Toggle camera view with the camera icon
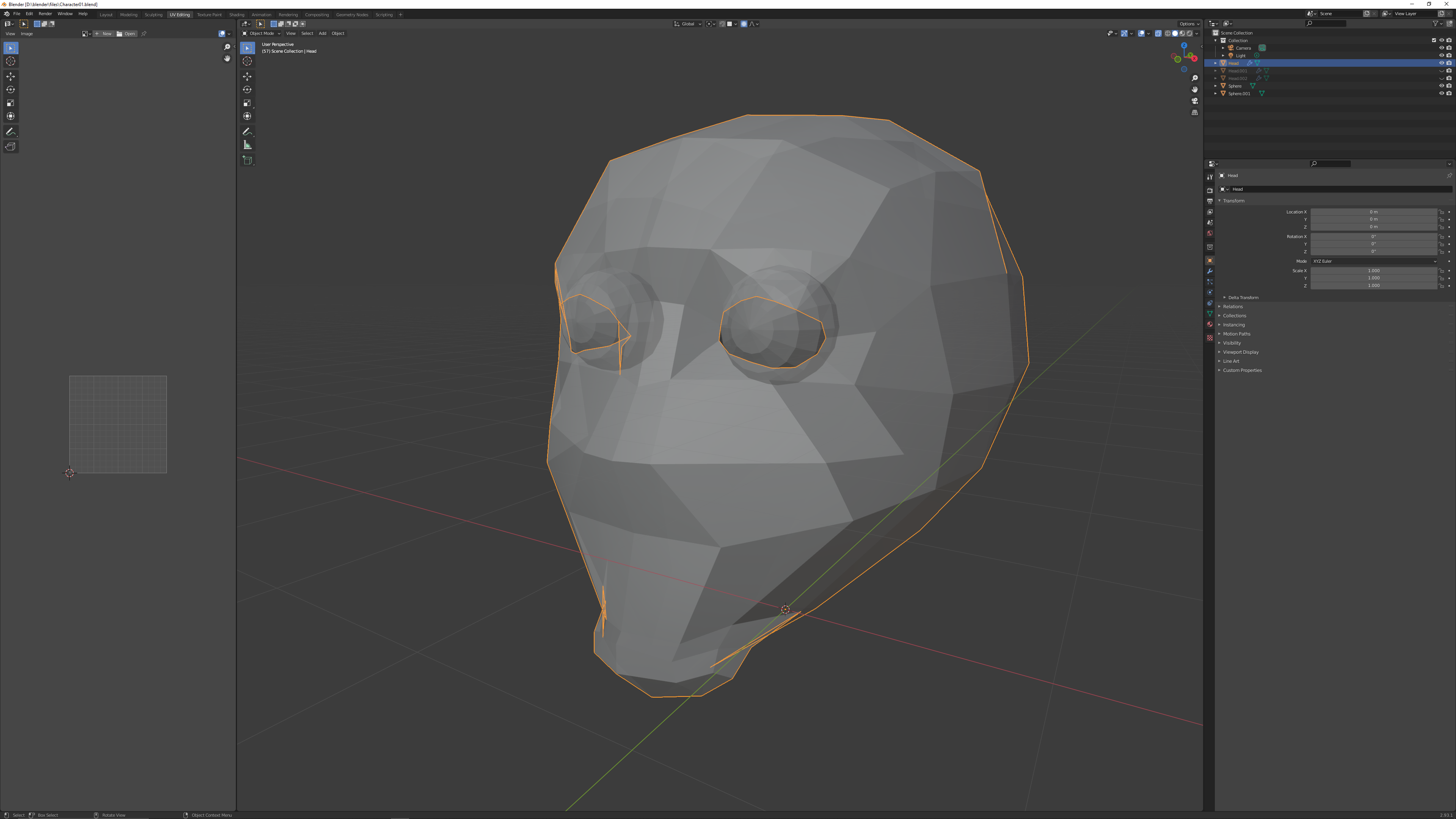 [x=1194, y=100]
